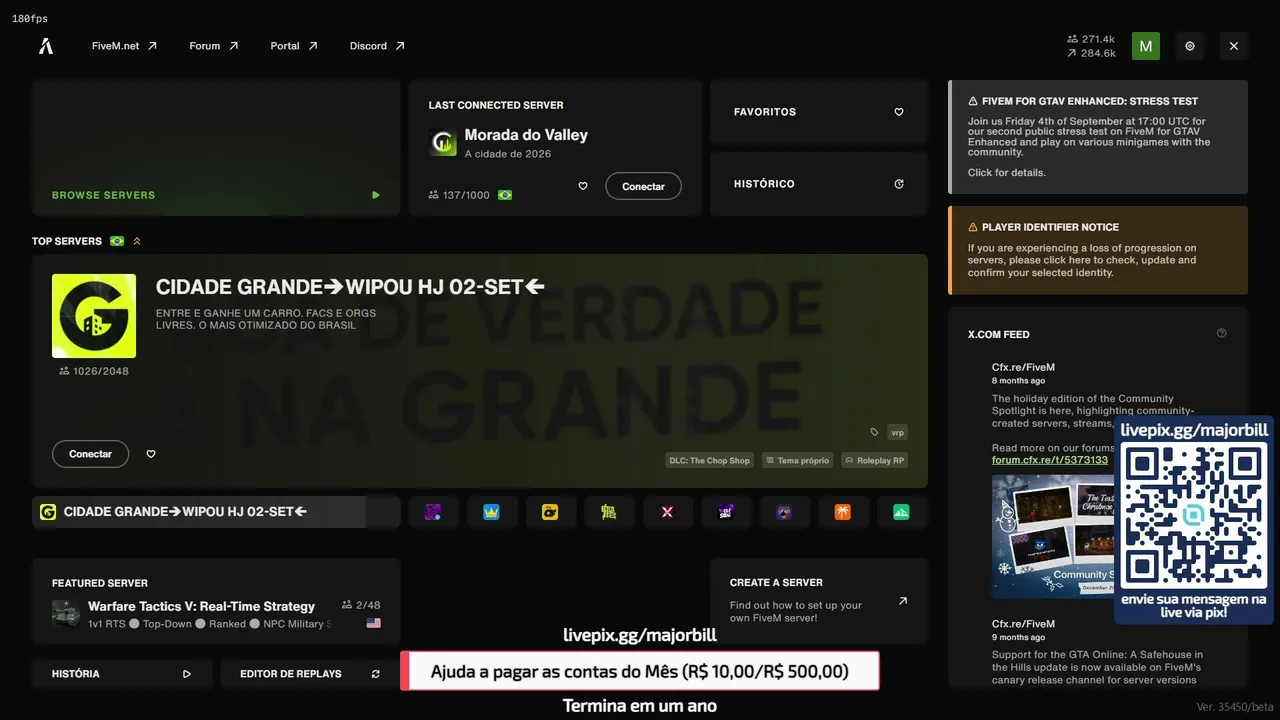Open Browse Servers
This screenshot has width=1280, height=720.
click(216, 148)
